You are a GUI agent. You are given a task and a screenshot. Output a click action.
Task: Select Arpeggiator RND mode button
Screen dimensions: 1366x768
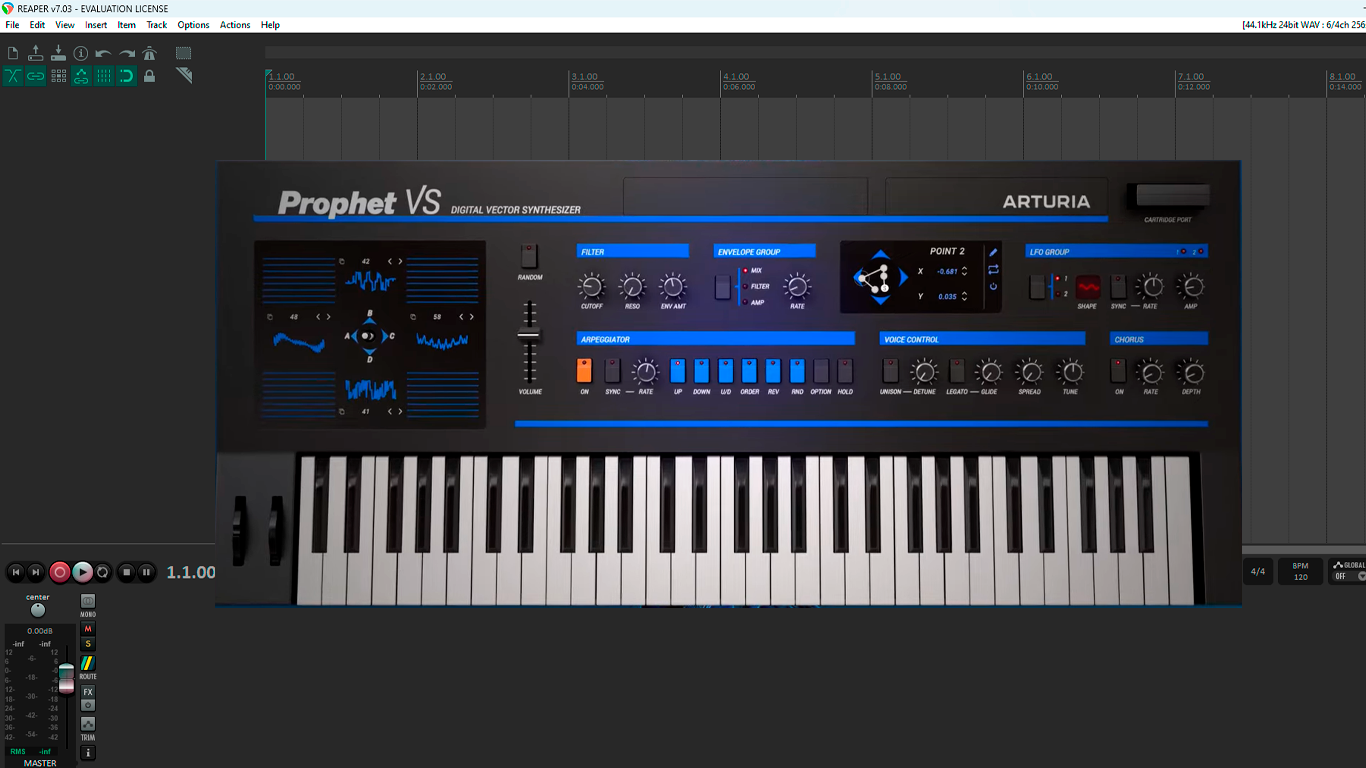click(x=797, y=371)
